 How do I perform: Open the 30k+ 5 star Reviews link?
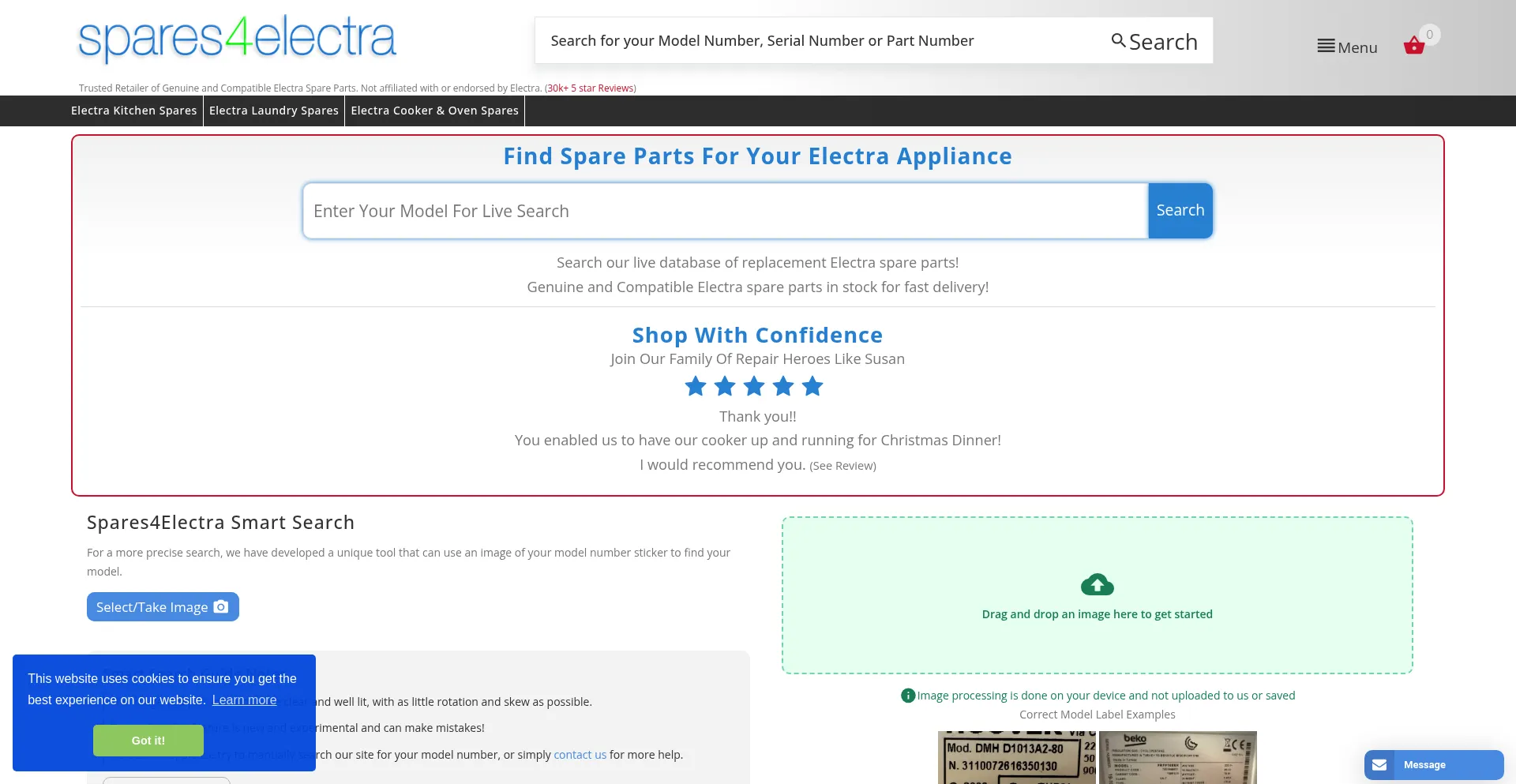pyautogui.click(x=591, y=88)
